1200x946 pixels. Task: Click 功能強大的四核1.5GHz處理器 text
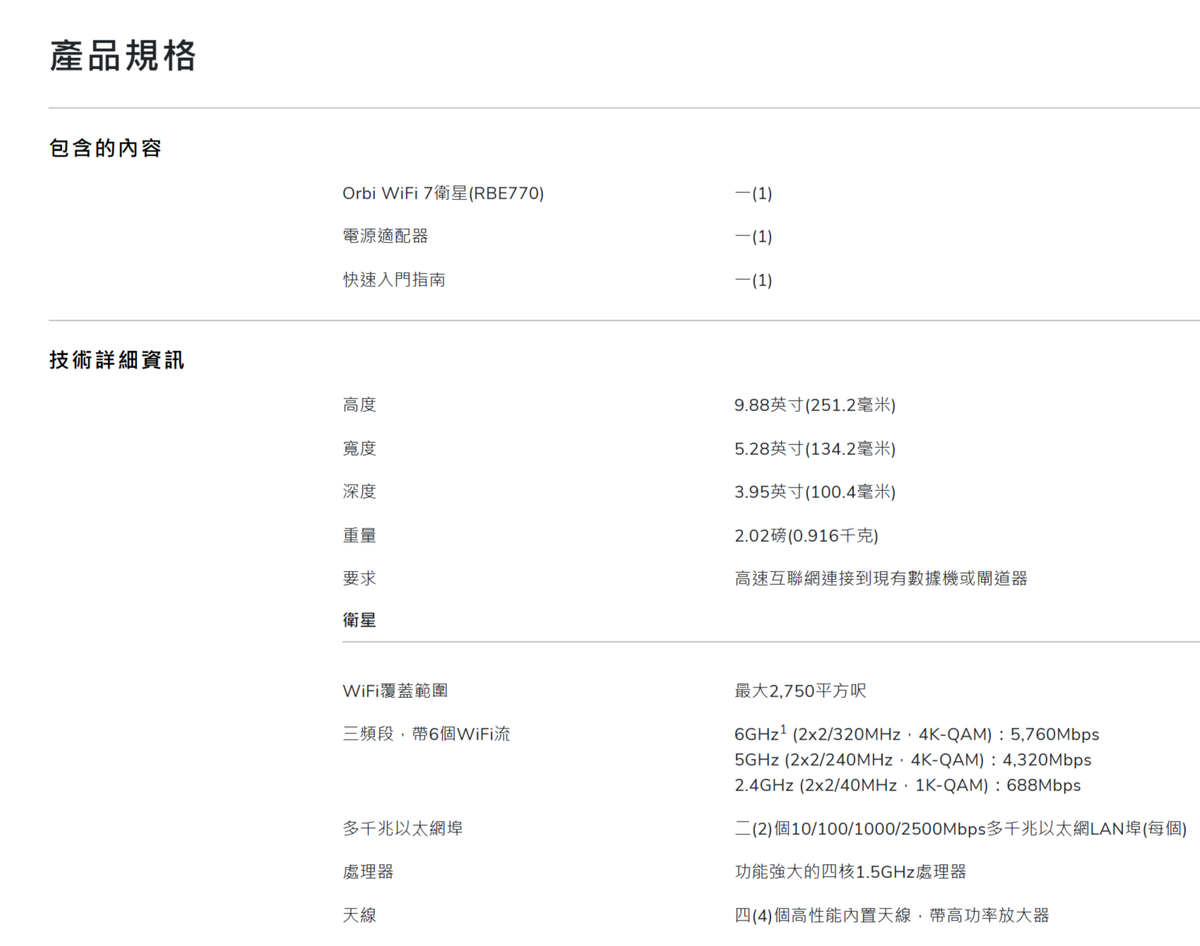[x=850, y=872]
